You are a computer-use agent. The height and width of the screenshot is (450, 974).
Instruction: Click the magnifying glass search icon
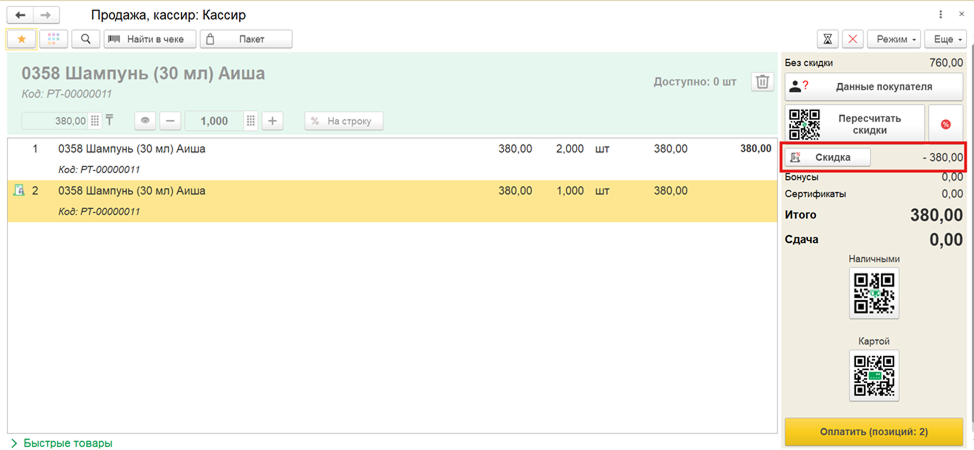pyautogui.click(x=86, y=39)
